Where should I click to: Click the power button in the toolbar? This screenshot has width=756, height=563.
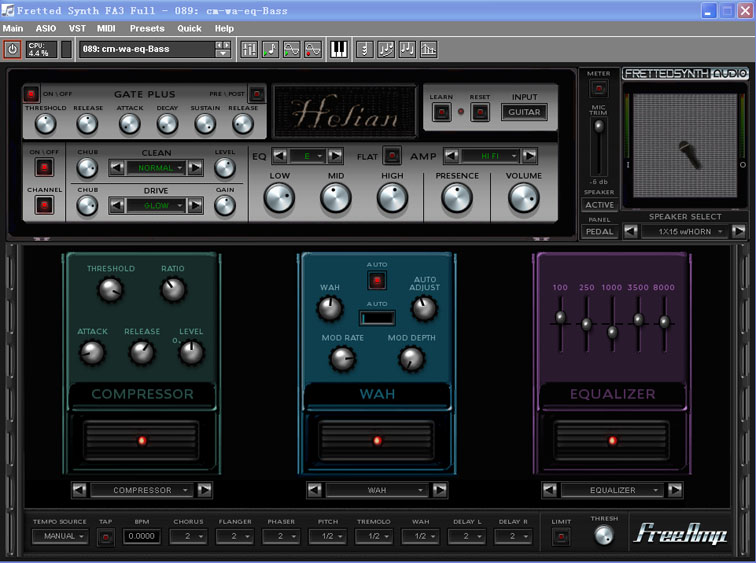(x=13, y=49)
